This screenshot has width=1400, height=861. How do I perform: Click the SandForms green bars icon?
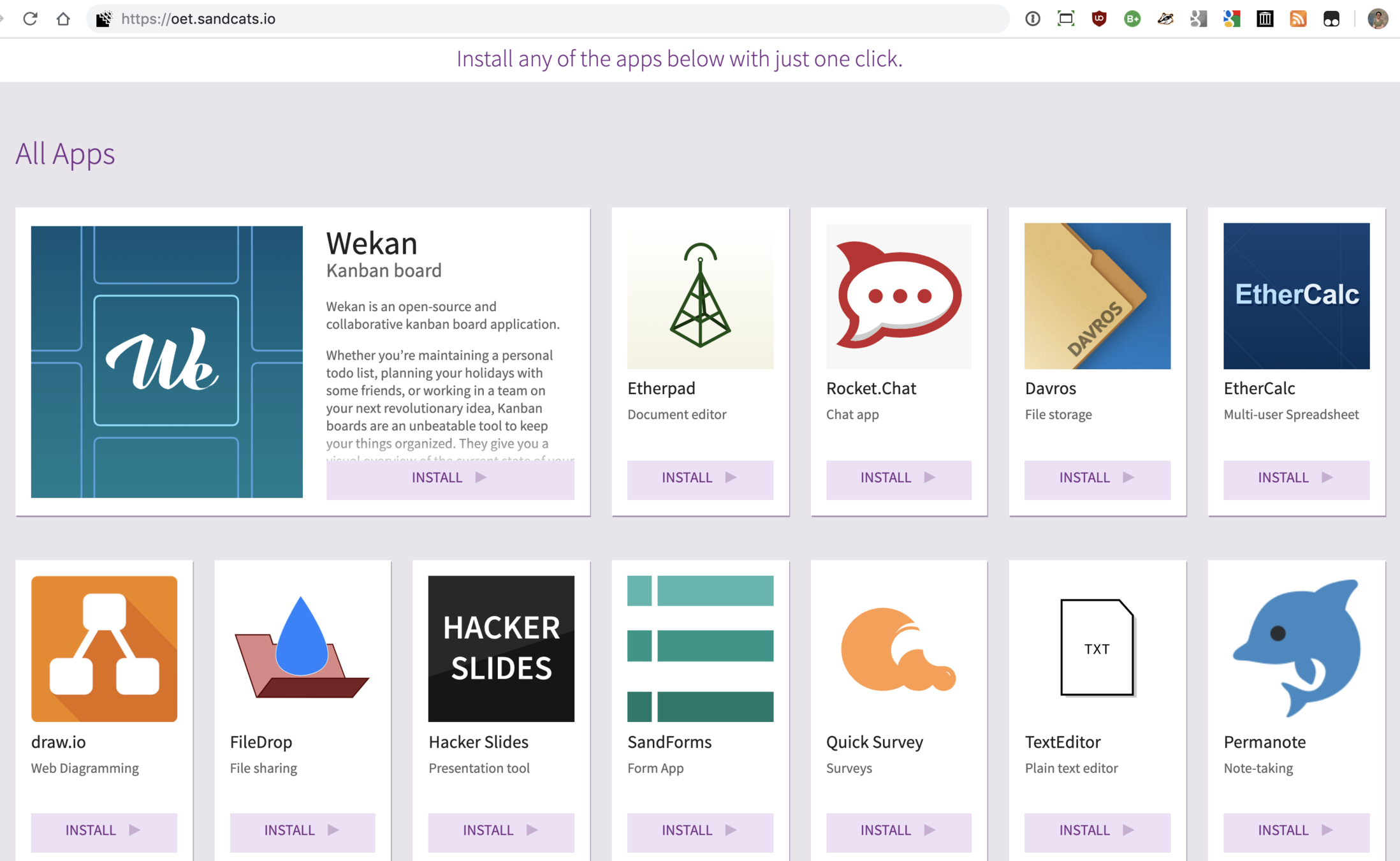[x=700, y=649]
